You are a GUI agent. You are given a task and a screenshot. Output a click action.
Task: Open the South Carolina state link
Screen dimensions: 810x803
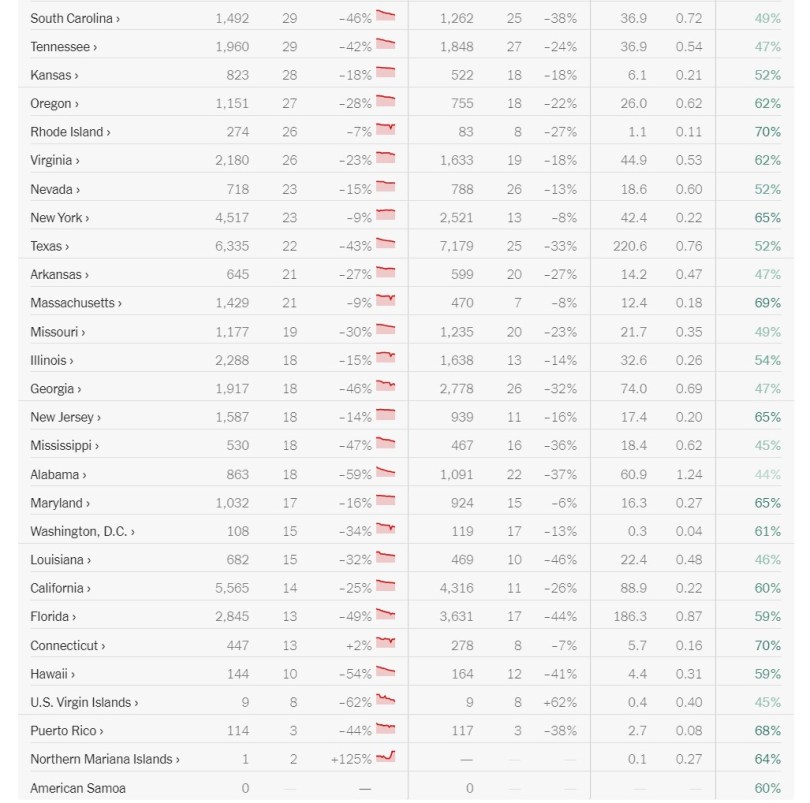[76, 18]
